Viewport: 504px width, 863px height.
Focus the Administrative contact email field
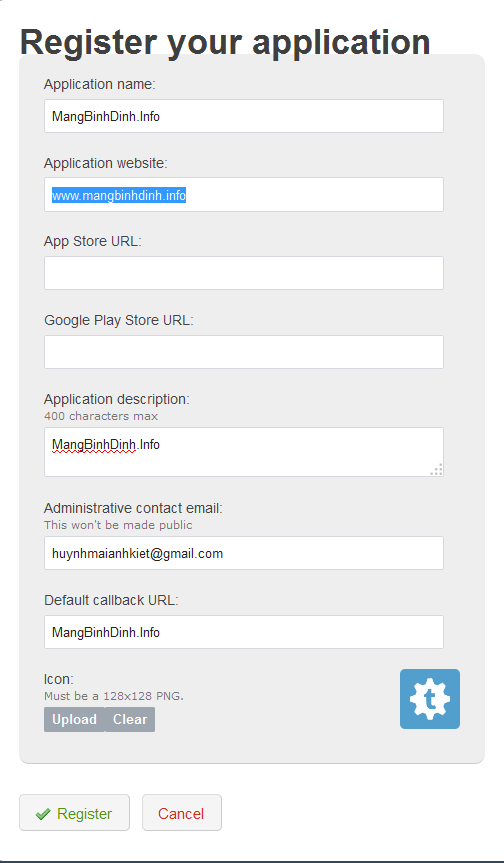(x=244, y=553)
